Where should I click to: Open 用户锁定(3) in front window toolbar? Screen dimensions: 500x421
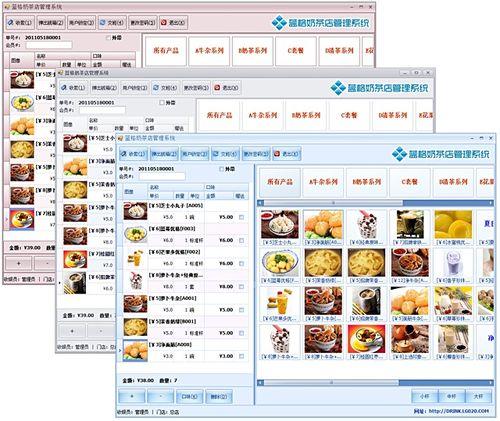[x=194, y=154]
